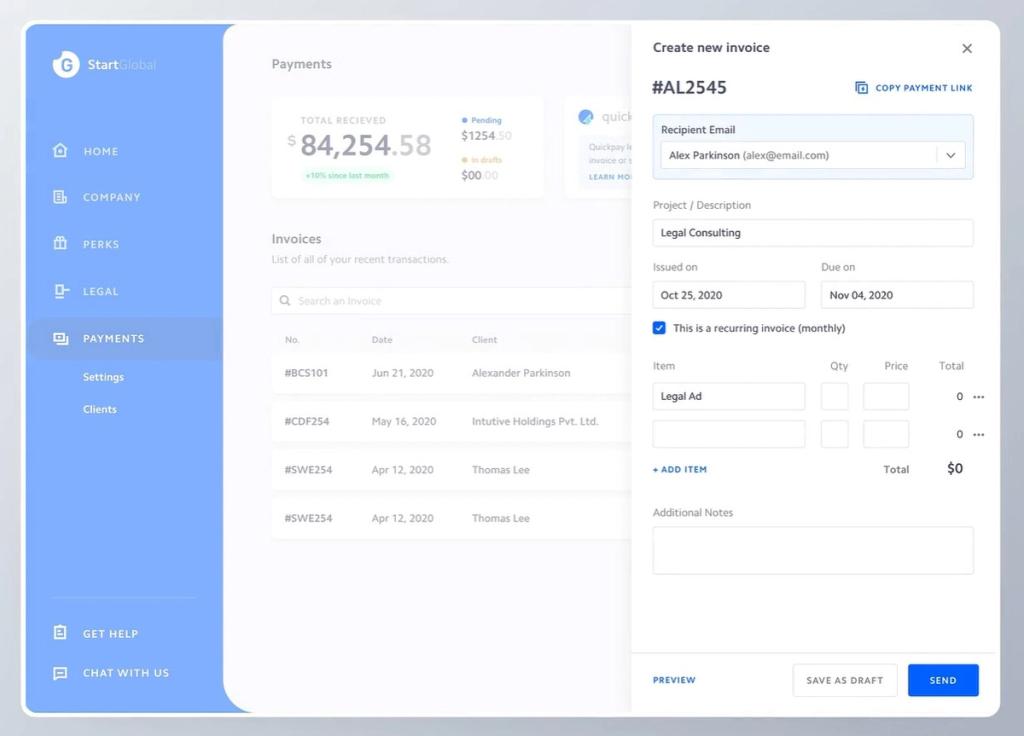Open the Legal menu item

click(x=101, y=291)
